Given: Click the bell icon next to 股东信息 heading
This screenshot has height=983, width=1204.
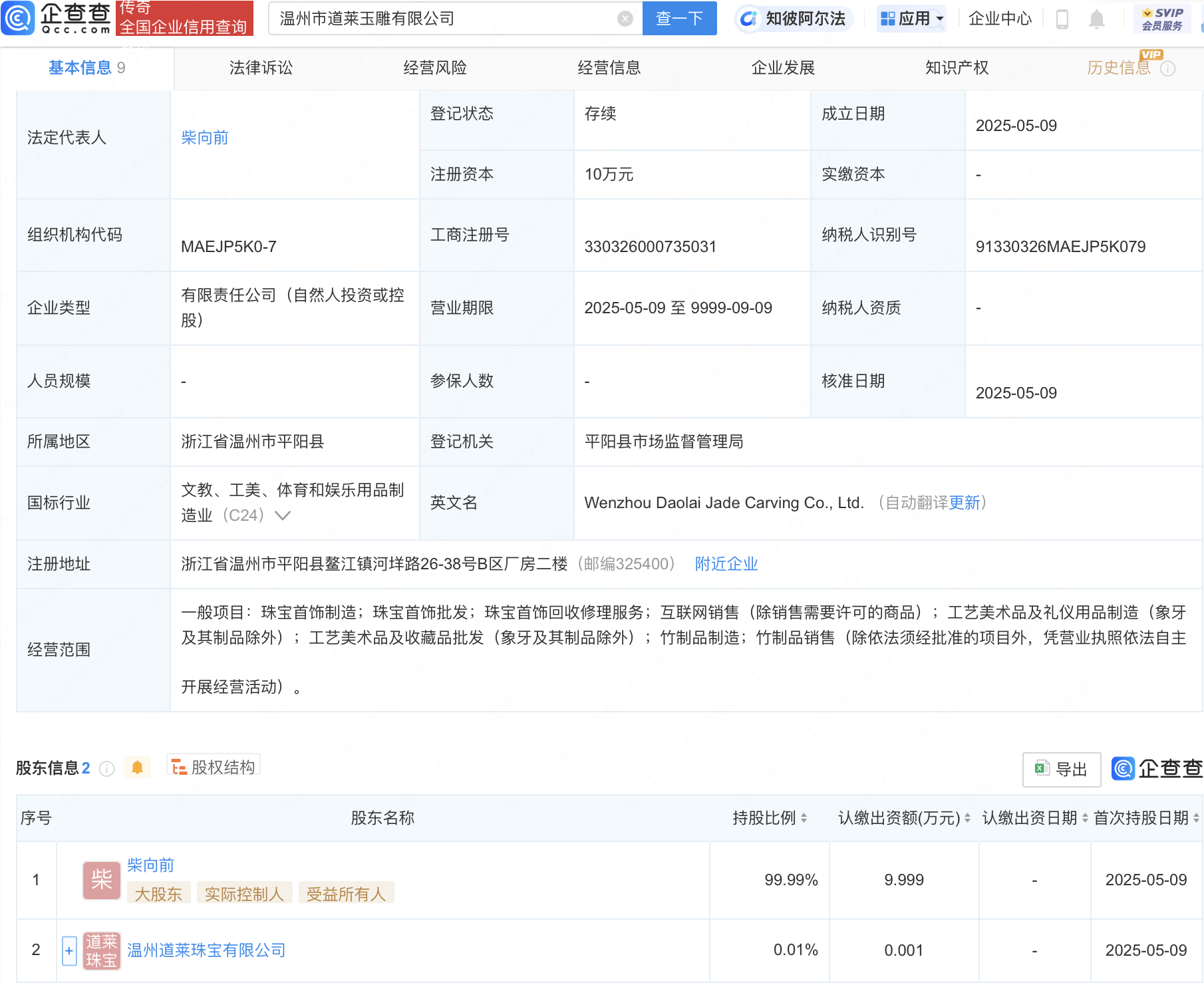Looking at the screenshot, I should coord(138,766).
